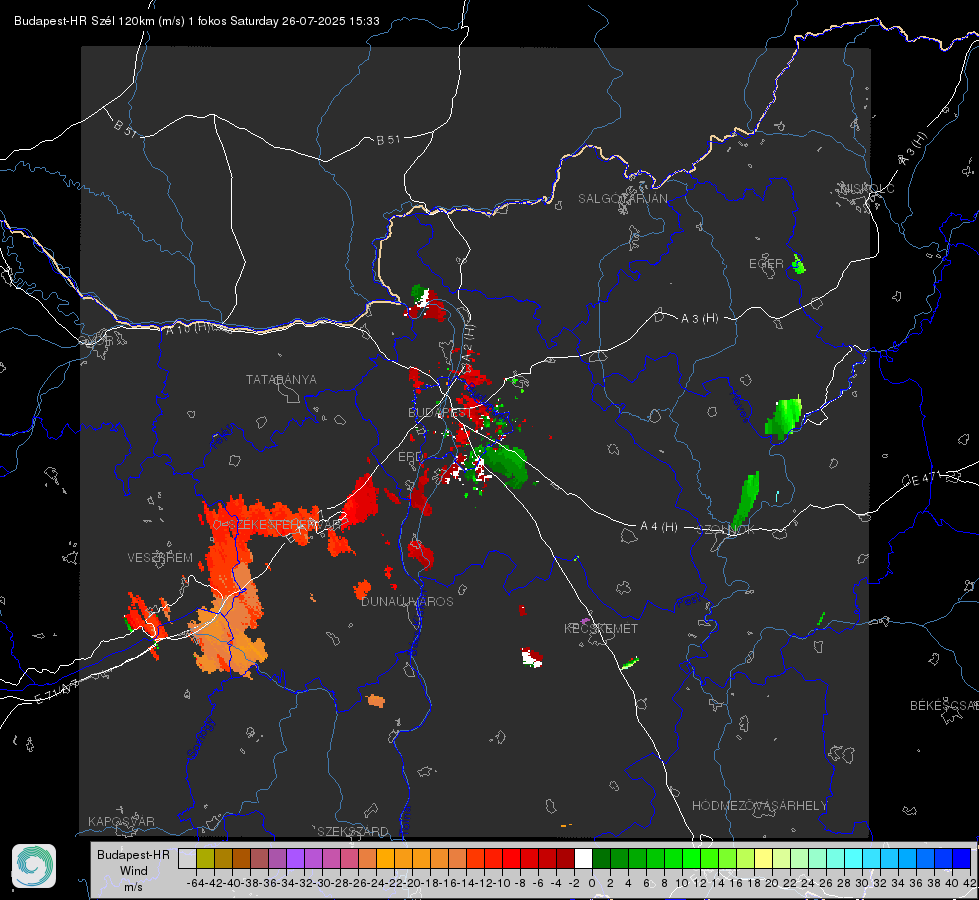The height and width of the screenshot is (900, 979).
Task: Click the MISKOLC city label
Action: [x=867, y=189]
